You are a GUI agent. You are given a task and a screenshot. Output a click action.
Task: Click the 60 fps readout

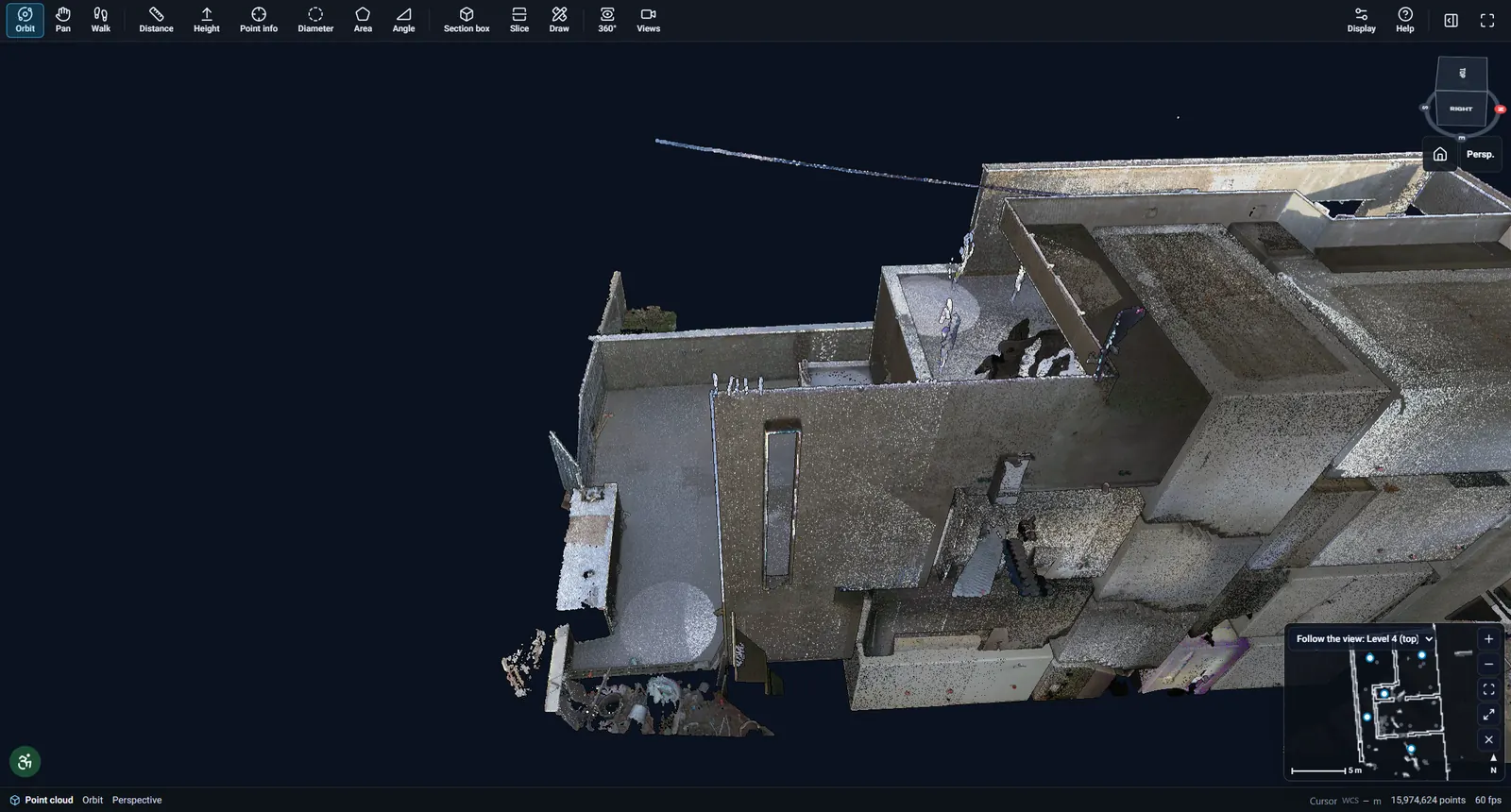click(x=1488, y=800)
